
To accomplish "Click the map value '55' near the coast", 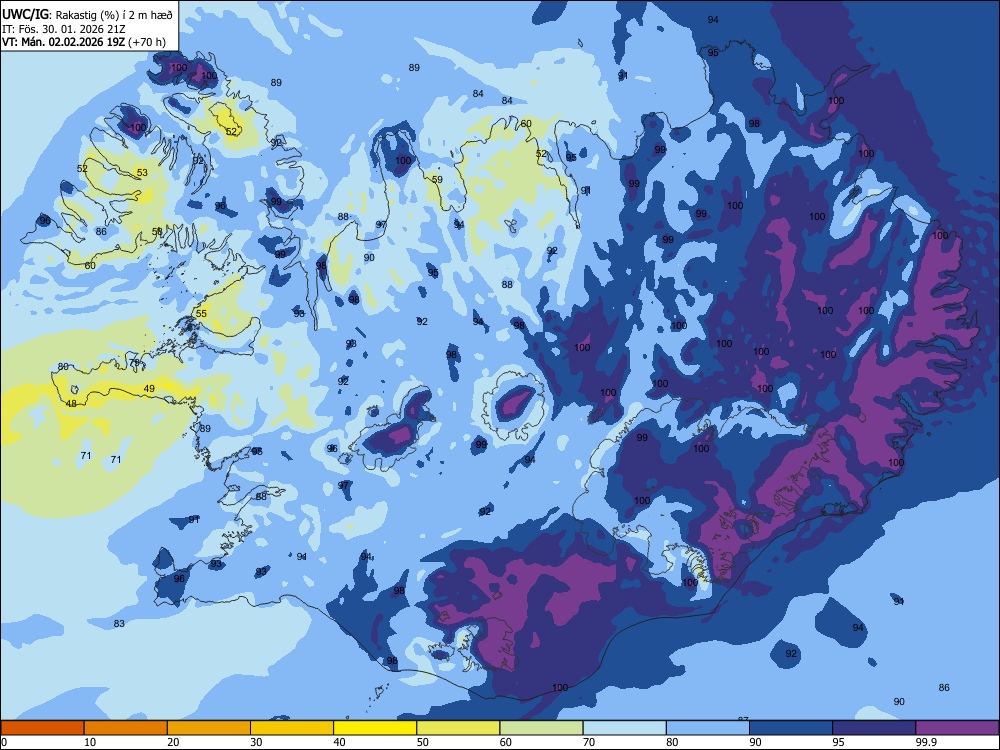I will point(202,314).
